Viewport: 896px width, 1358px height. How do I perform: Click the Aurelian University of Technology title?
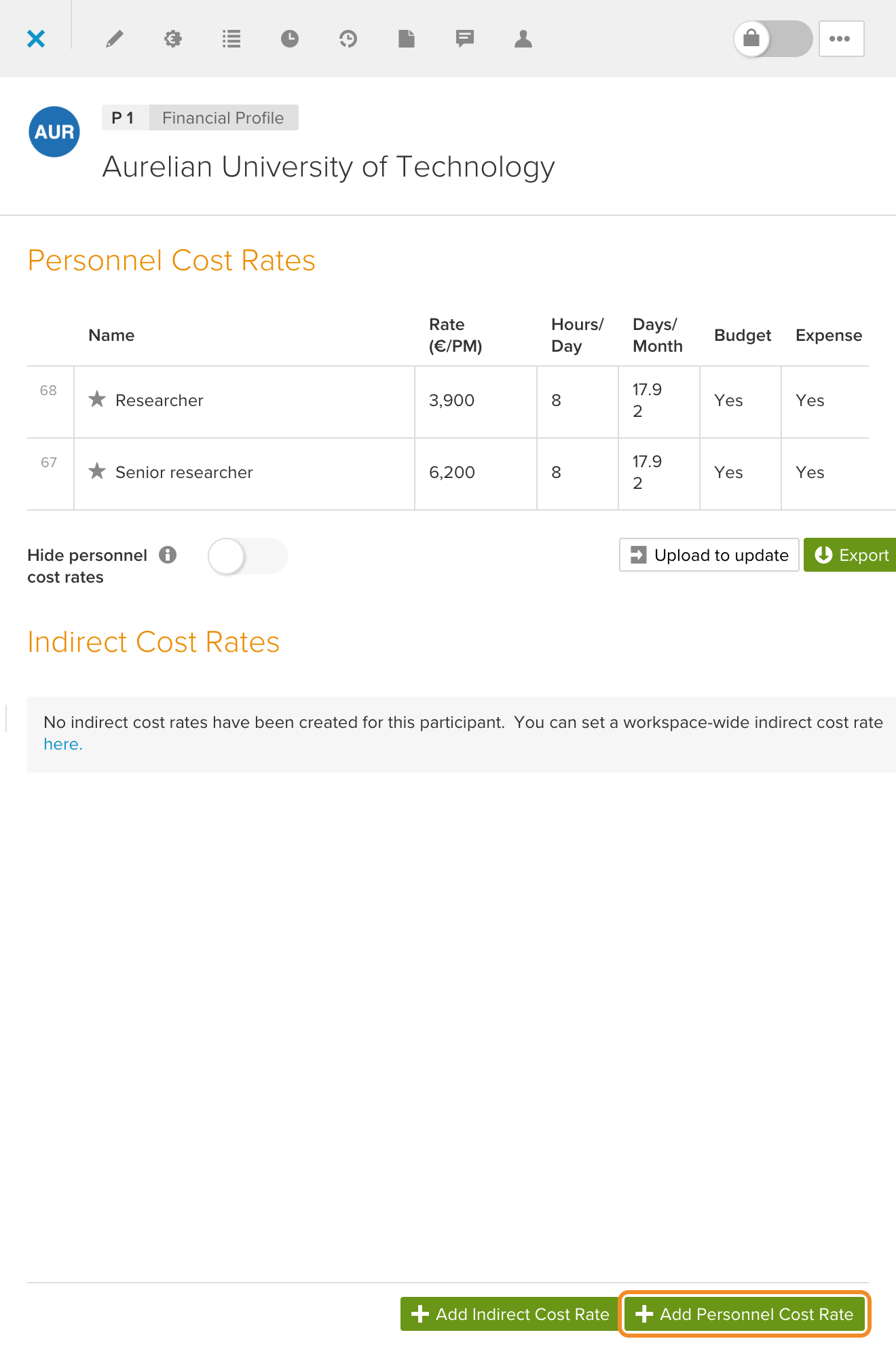click(x=329, y=167)
